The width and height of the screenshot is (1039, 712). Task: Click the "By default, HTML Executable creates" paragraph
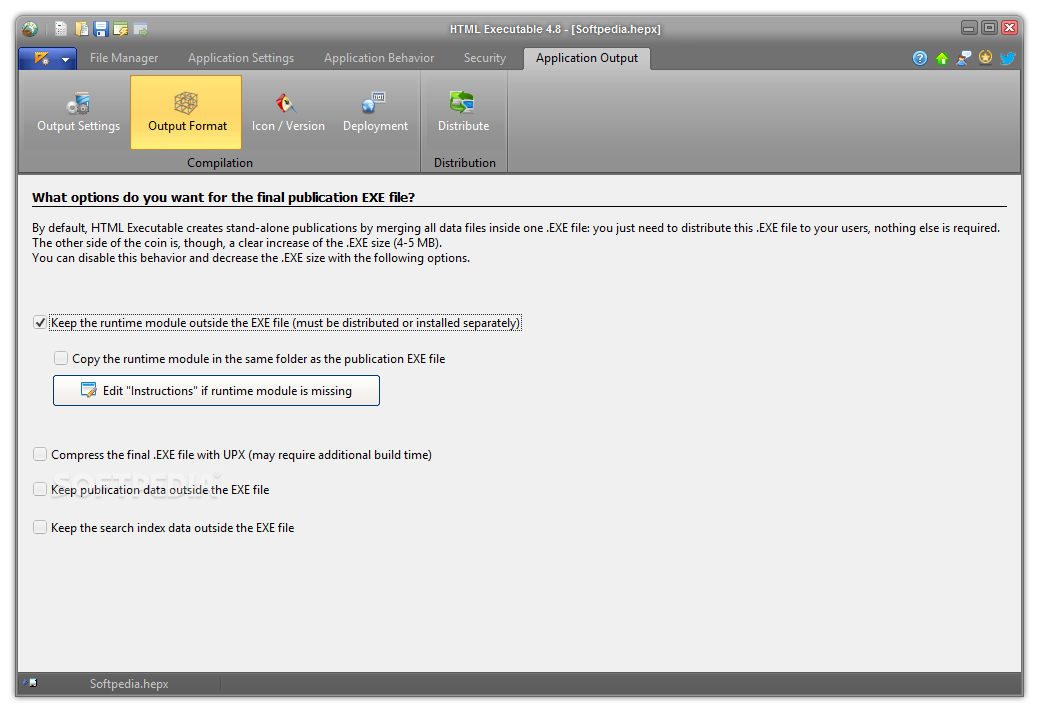tap(516, 243)
